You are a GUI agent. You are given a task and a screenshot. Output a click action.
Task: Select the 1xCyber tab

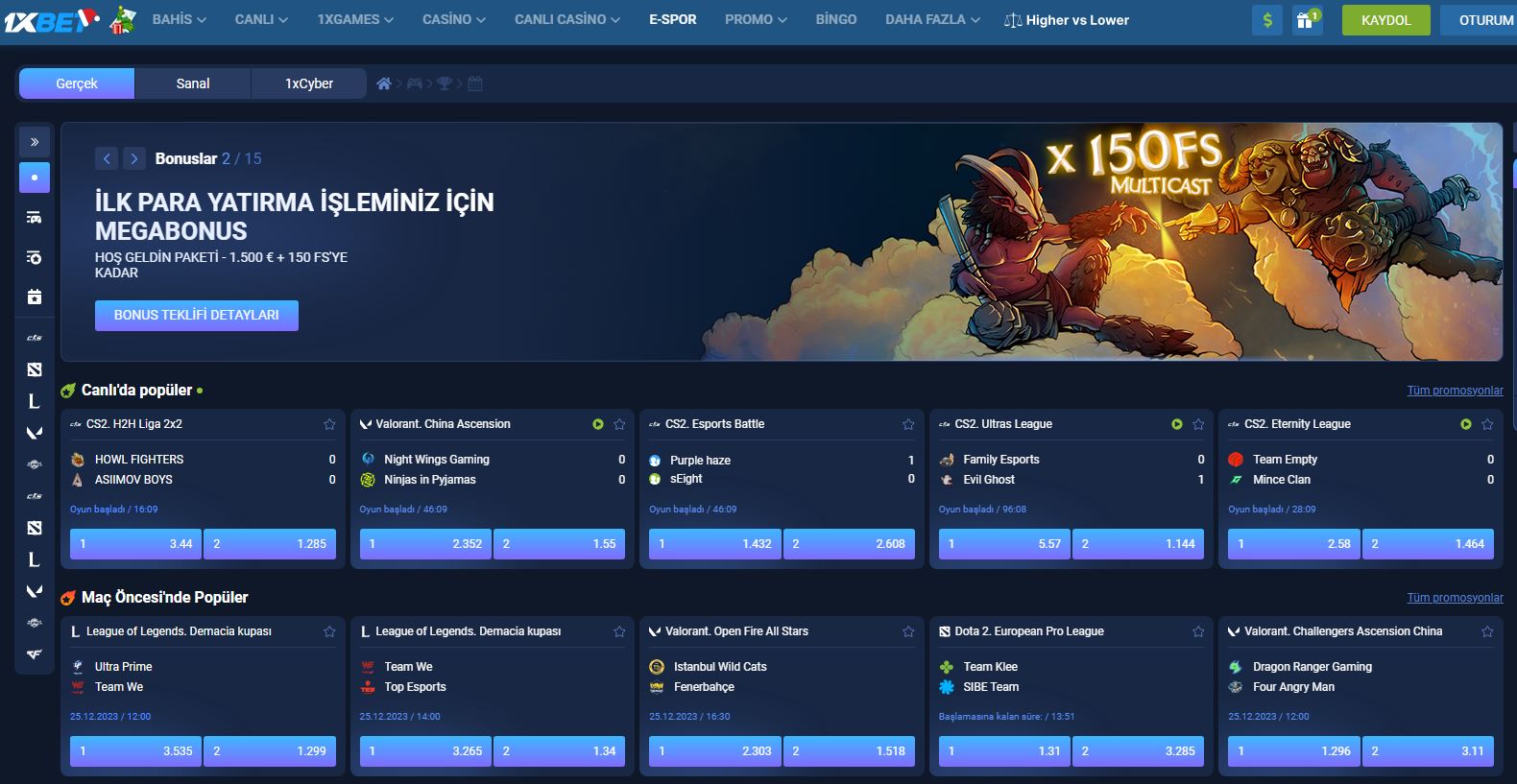(x=308, y=83)
